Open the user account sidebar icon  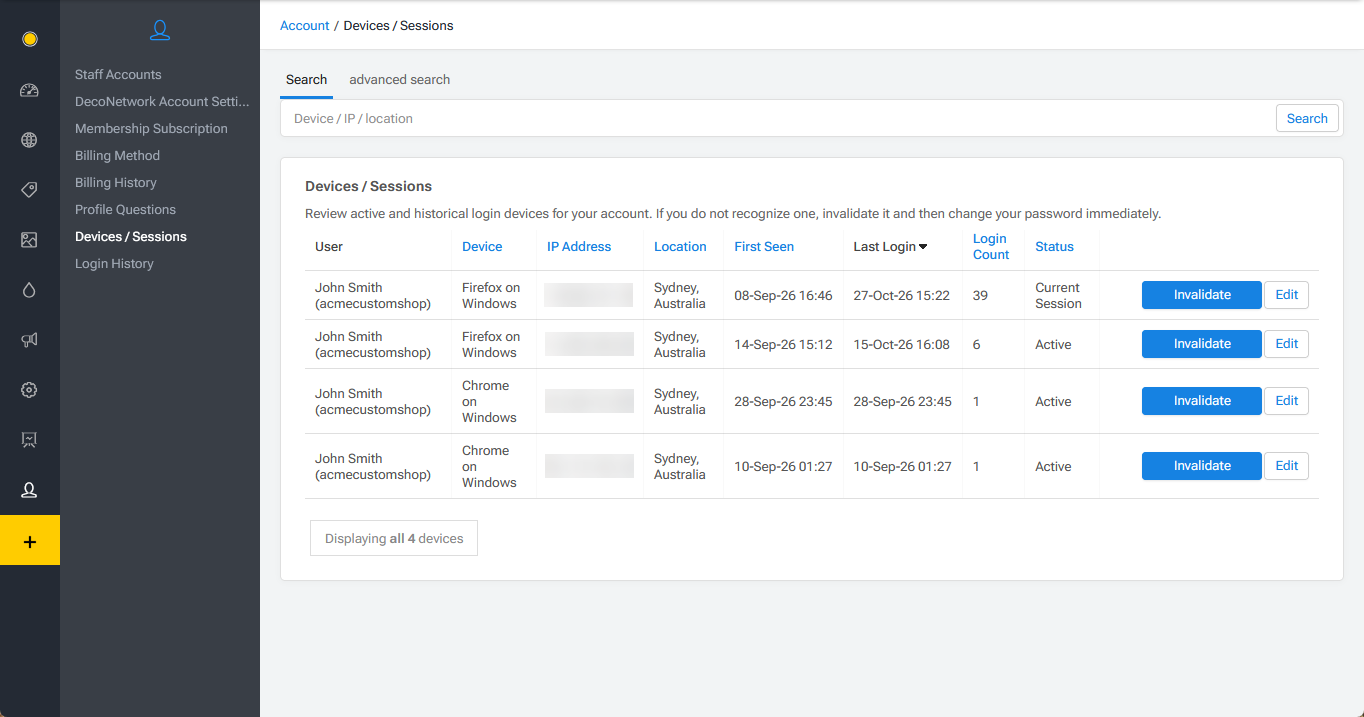(29, 490)
